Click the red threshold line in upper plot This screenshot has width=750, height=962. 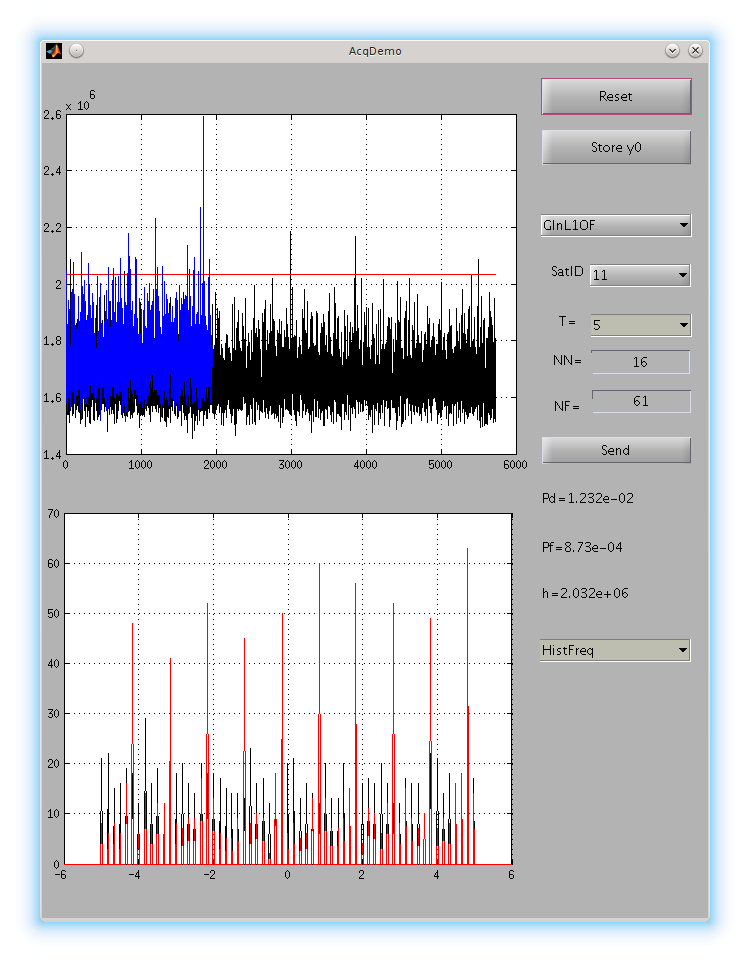(x=350, y=274)
